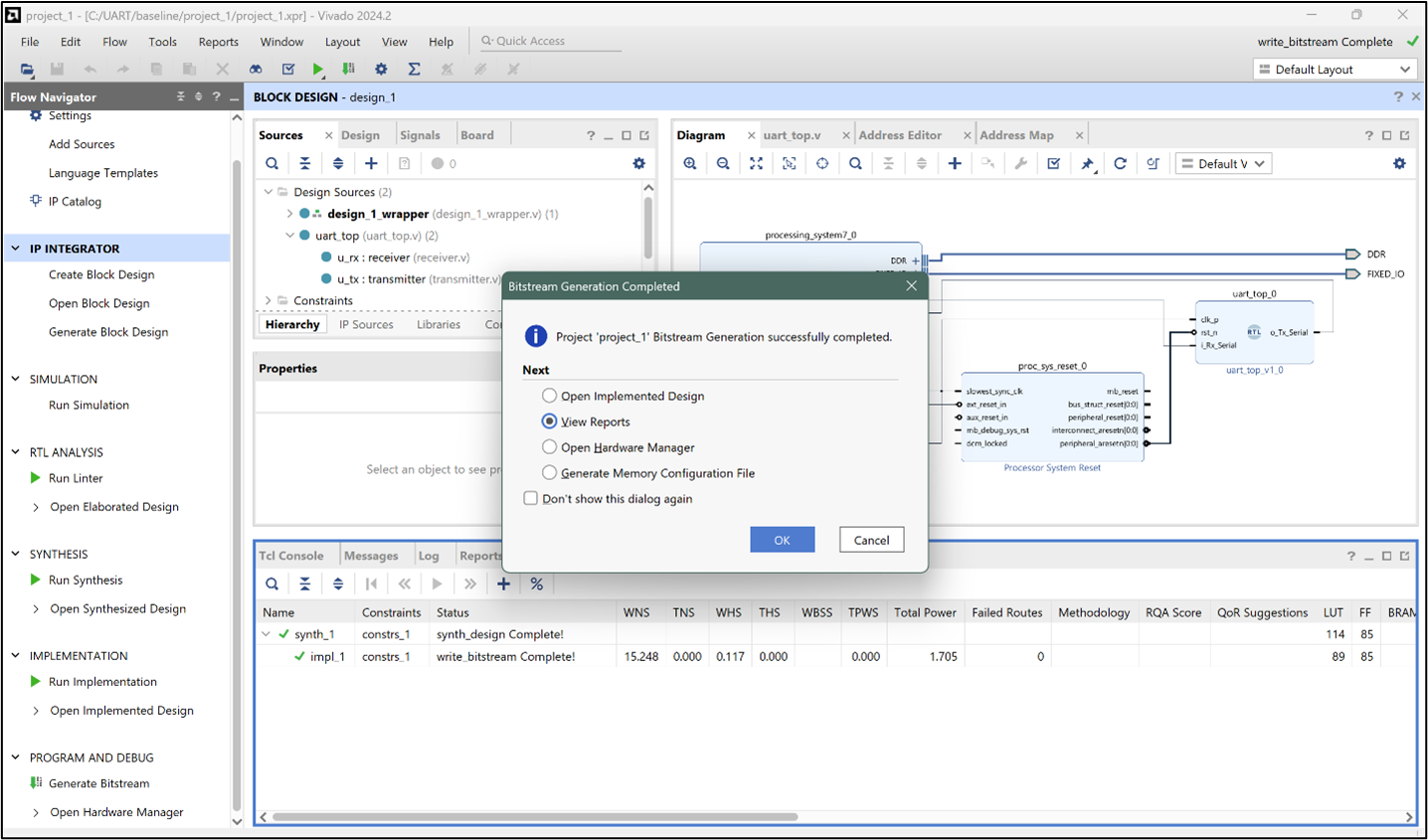Click OK in the Bitstream dialog
The width and height of the screenshot is (1428, 840).
coord(782,539)
